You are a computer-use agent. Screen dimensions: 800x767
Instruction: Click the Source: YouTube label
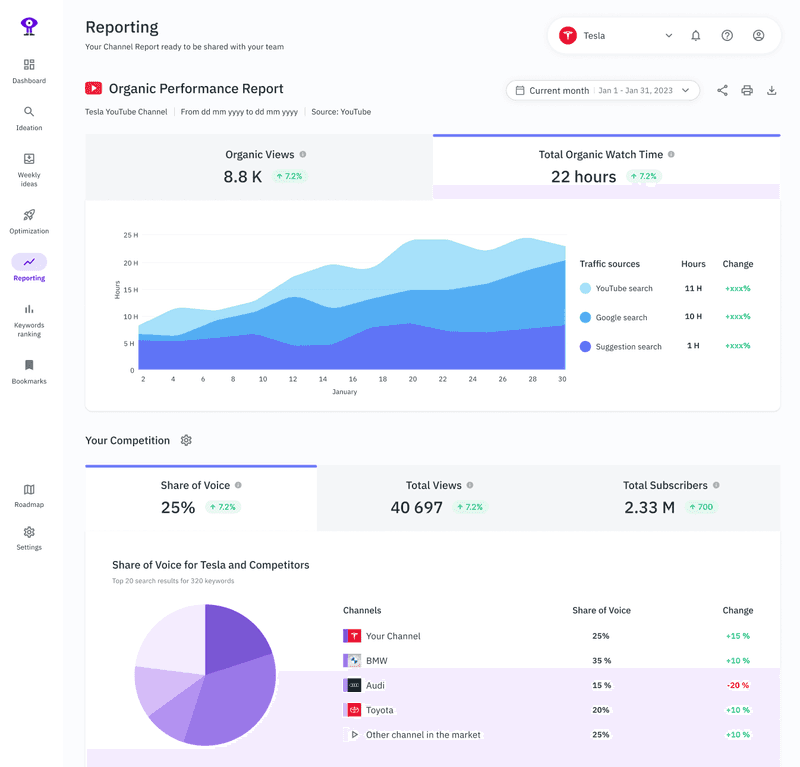coord(341,112)
